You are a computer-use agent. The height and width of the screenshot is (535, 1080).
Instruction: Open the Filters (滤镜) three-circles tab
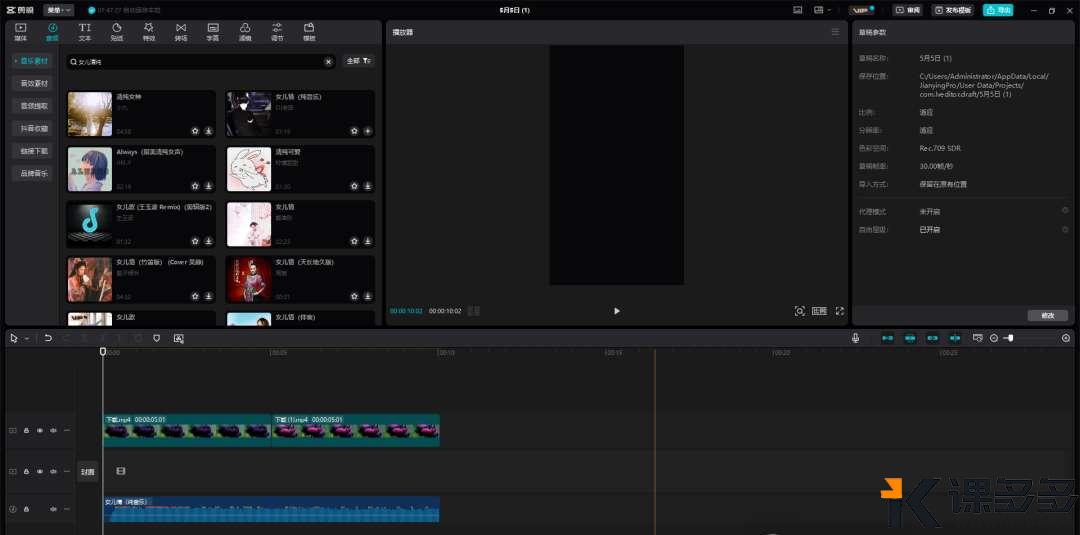point(245,32)
